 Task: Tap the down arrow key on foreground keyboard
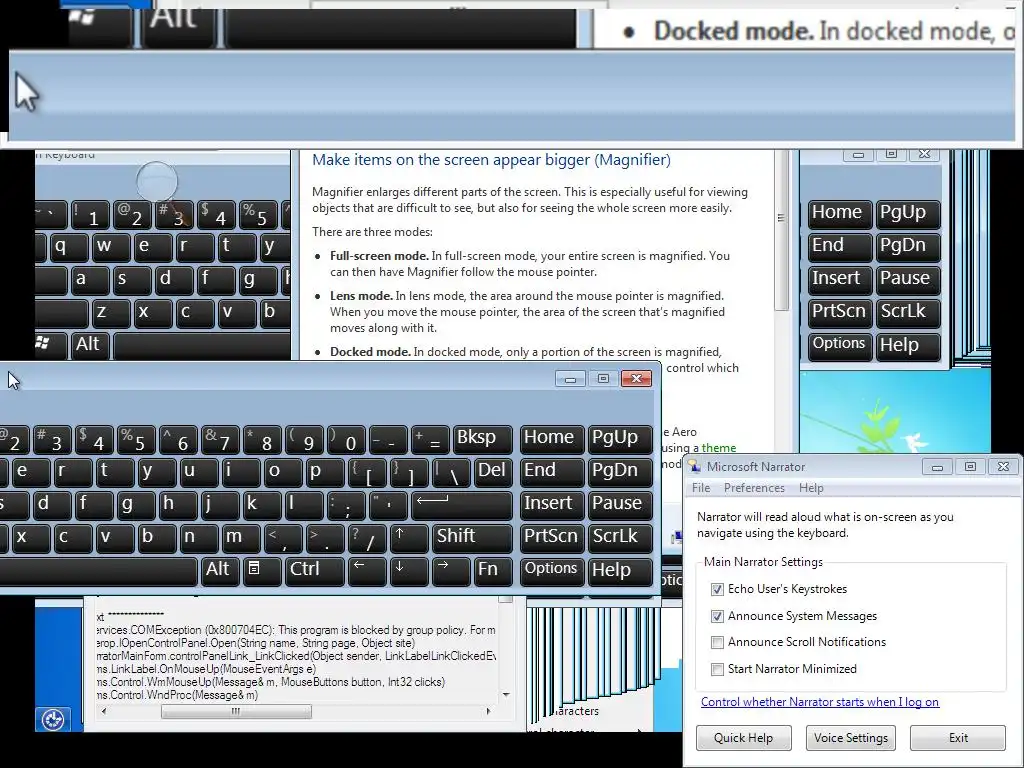coord(408,570)
